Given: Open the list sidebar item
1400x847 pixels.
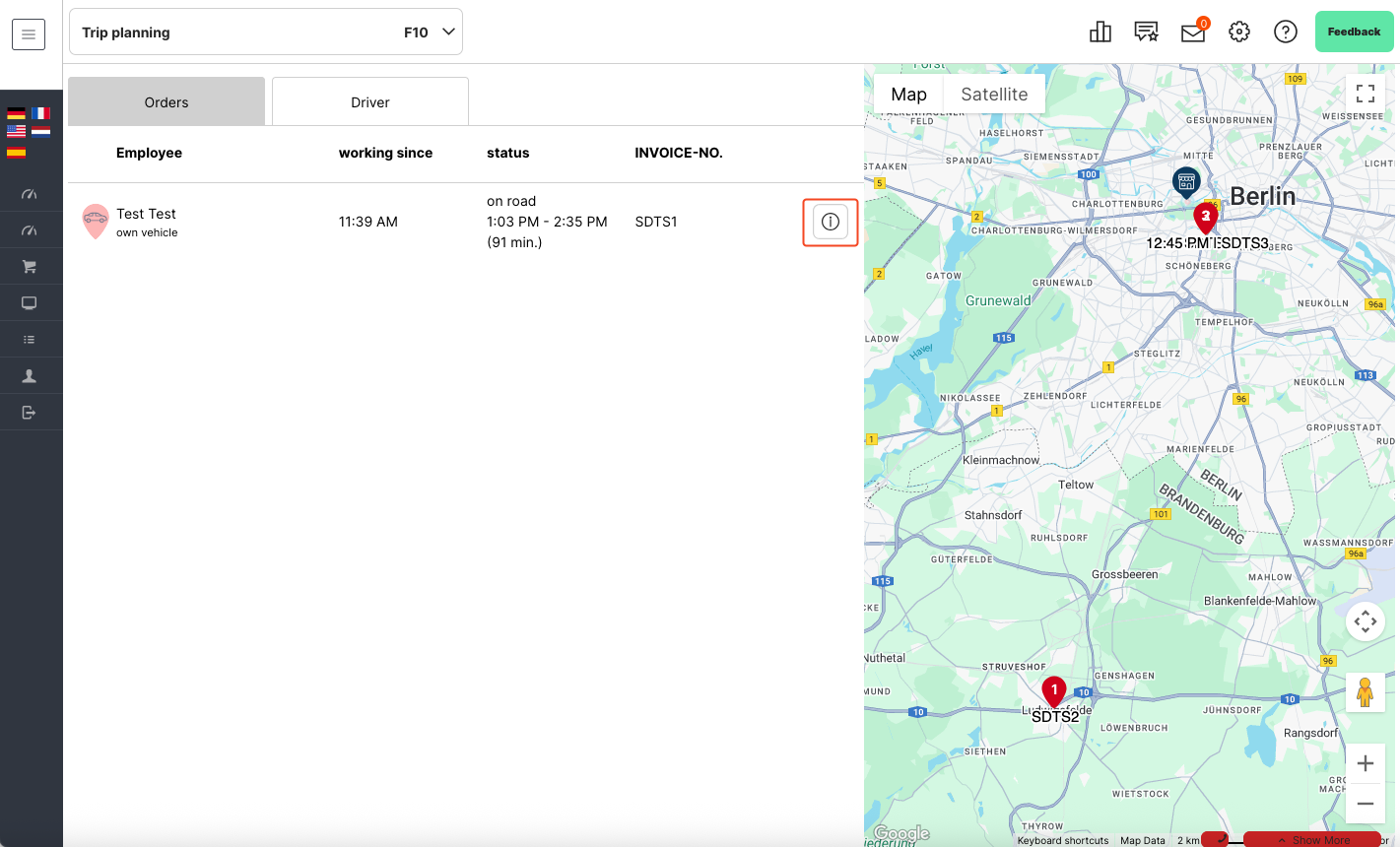Looking at the screenshot, I should coord(30,340).
